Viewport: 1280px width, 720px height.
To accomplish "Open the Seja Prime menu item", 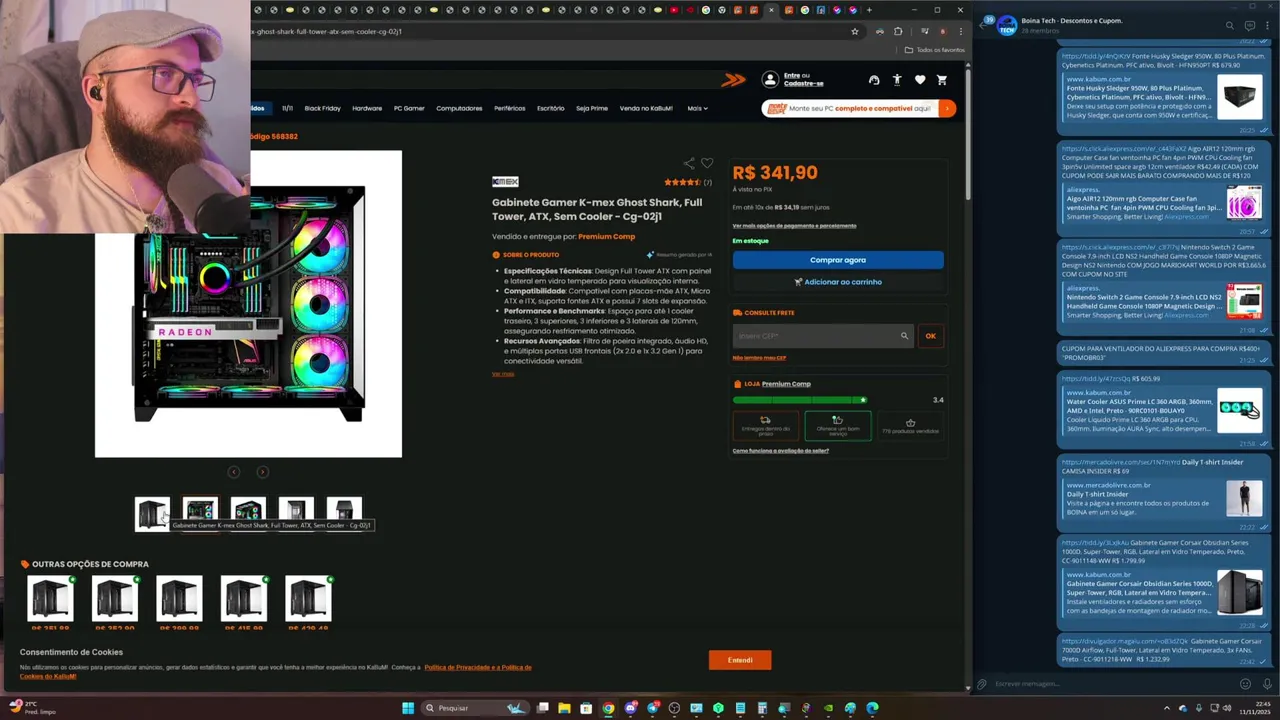I will coord(591,108).
